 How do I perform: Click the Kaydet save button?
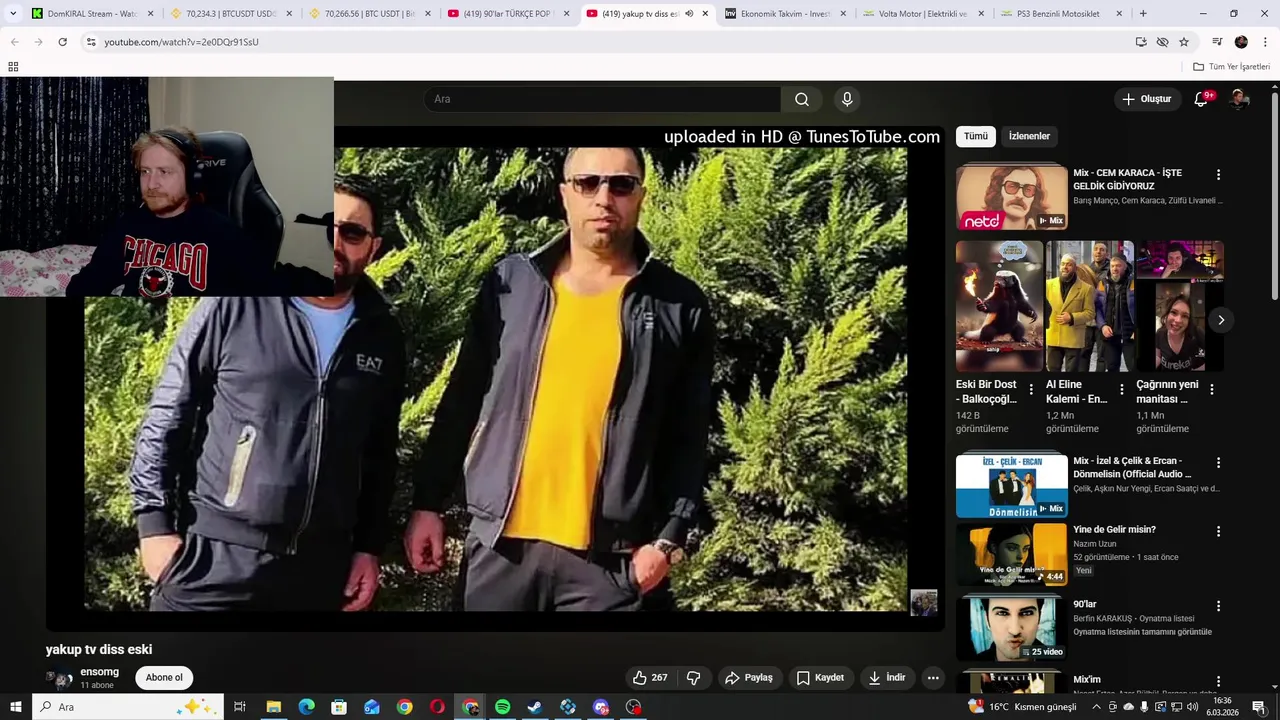tap(820, 678)
